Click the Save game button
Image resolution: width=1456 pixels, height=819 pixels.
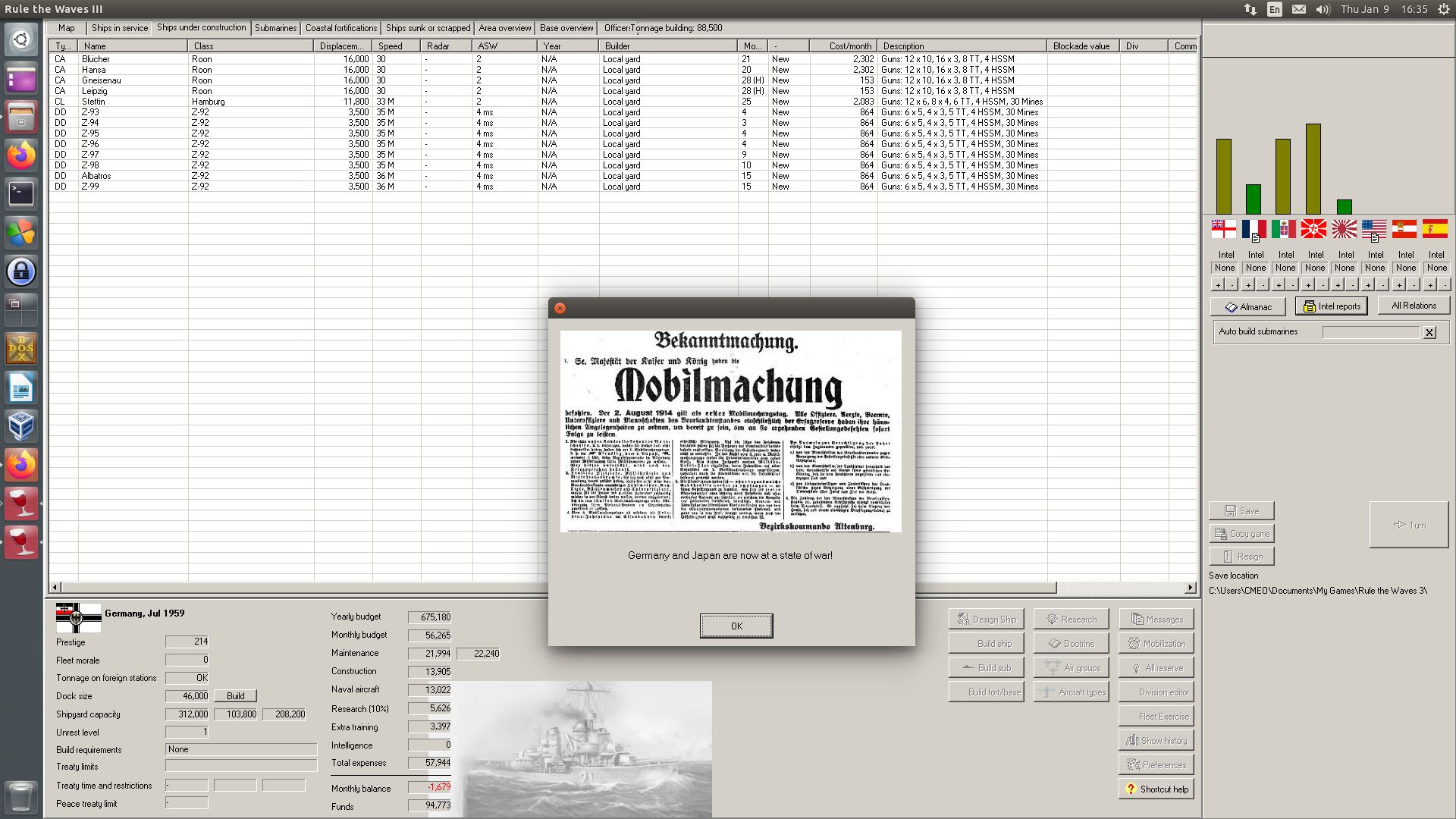(1241, 511)
